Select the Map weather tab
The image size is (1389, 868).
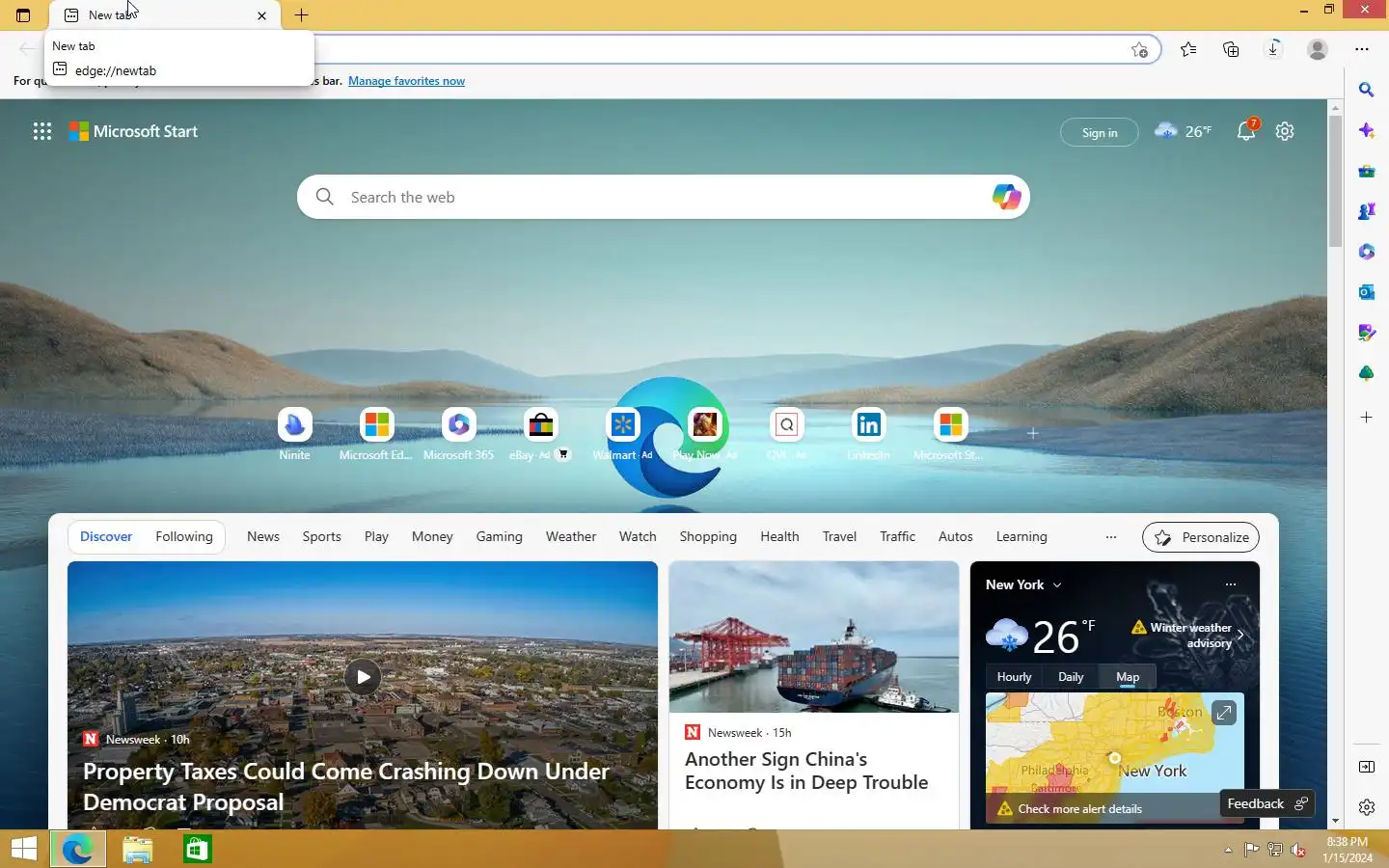tap(1128, 677)
